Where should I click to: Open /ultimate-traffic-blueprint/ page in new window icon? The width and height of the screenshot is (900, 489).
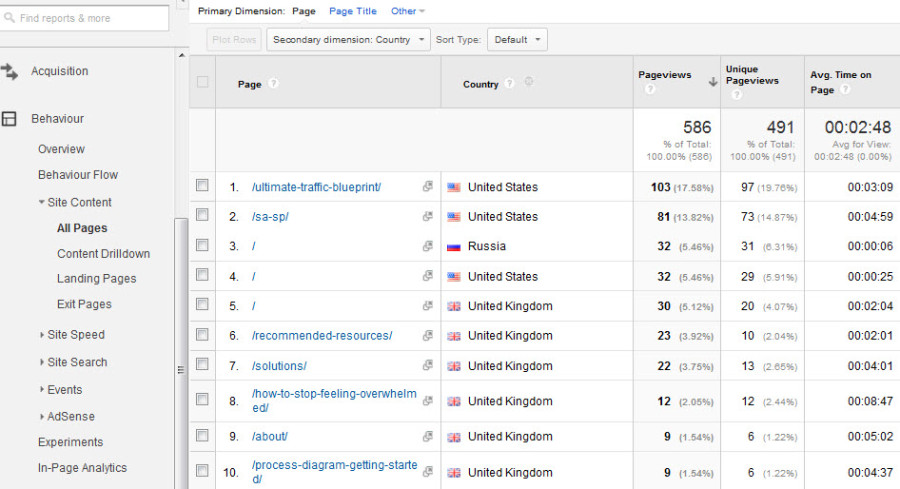(428, 187)
